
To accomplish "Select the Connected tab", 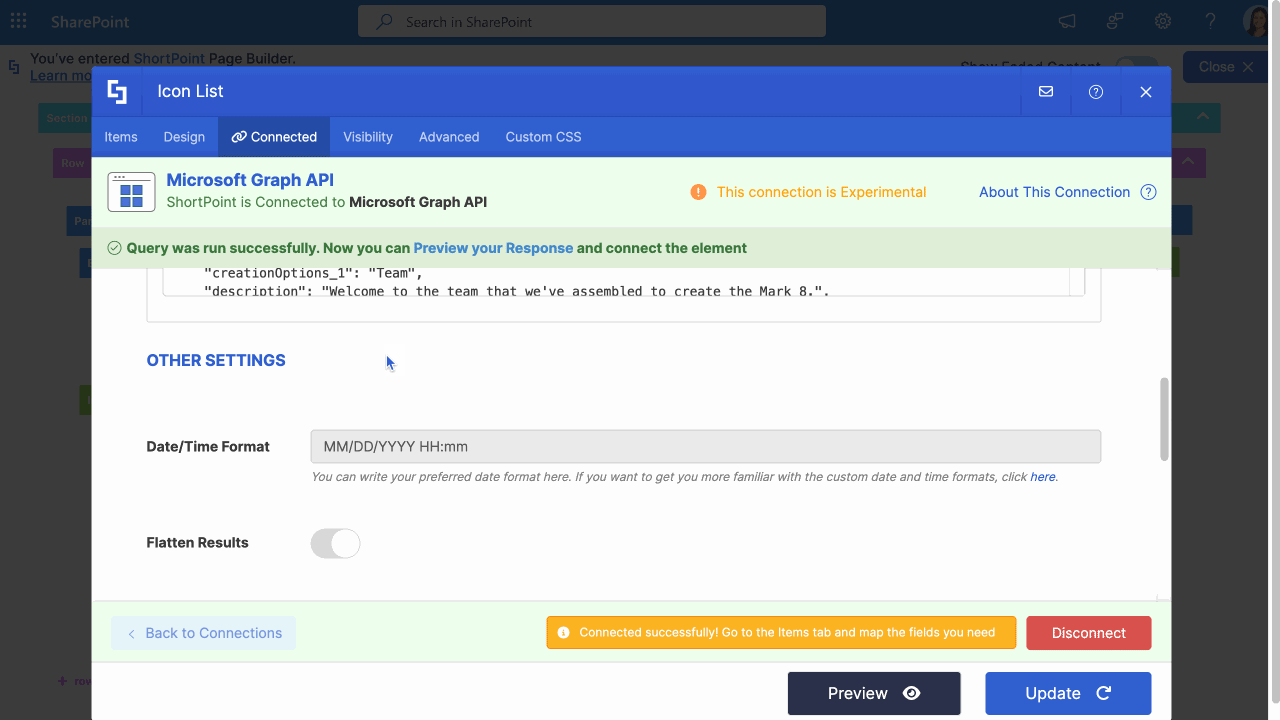I will click(x=274, y=137).
